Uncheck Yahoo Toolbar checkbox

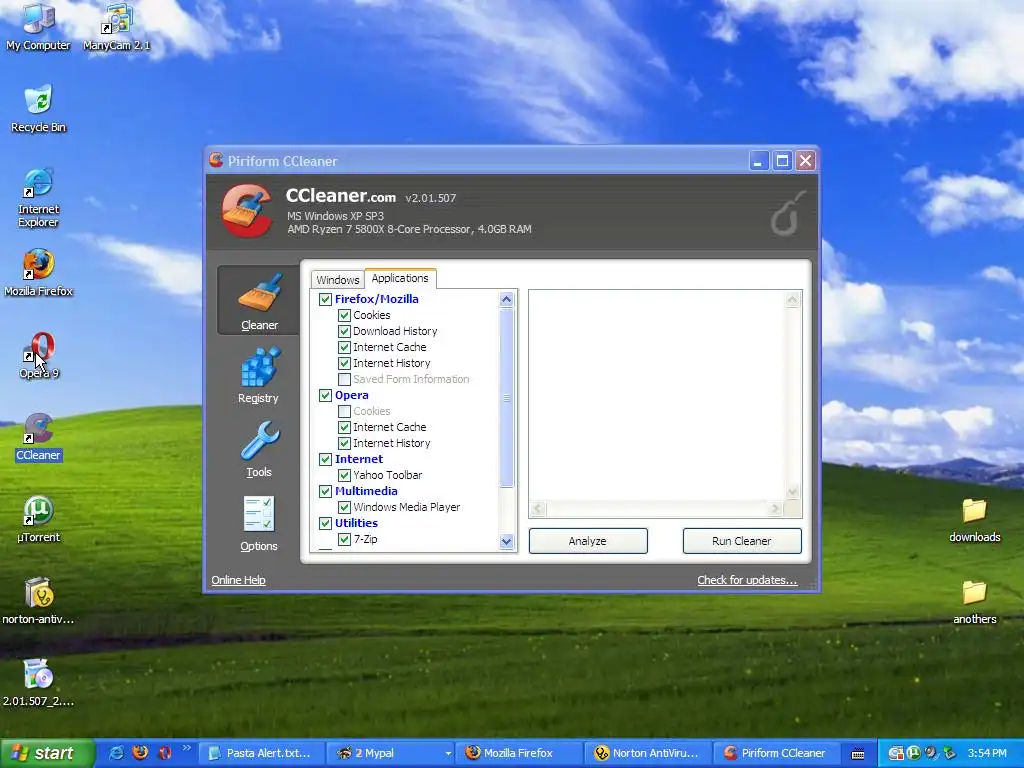[344, 475]
